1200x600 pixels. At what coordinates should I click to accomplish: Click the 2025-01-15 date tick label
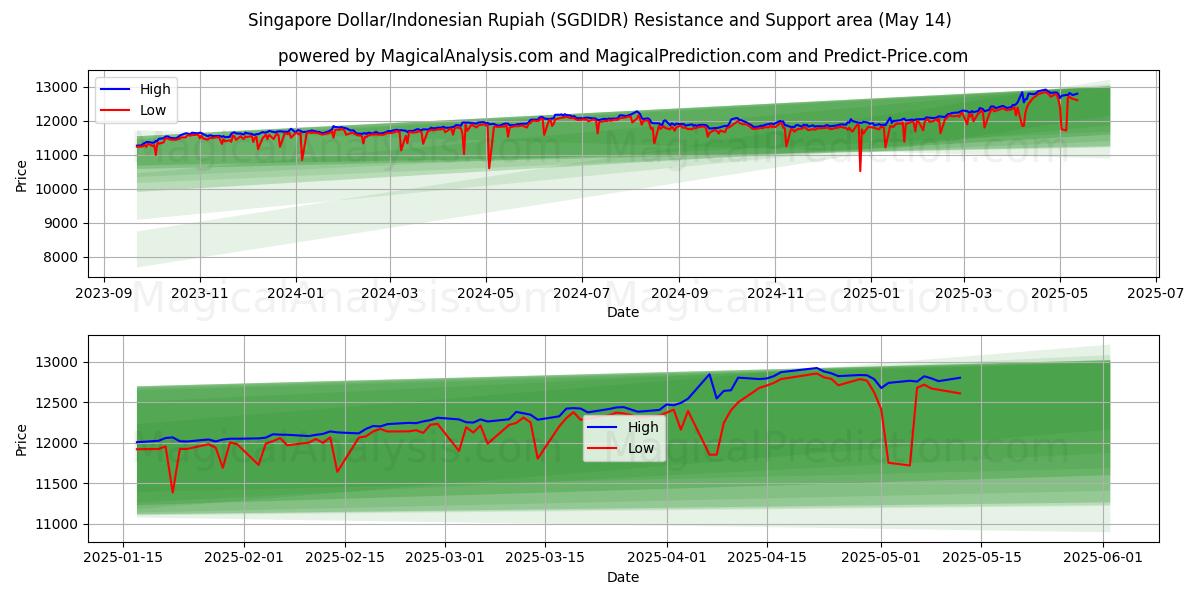click(x=123, y=559)
